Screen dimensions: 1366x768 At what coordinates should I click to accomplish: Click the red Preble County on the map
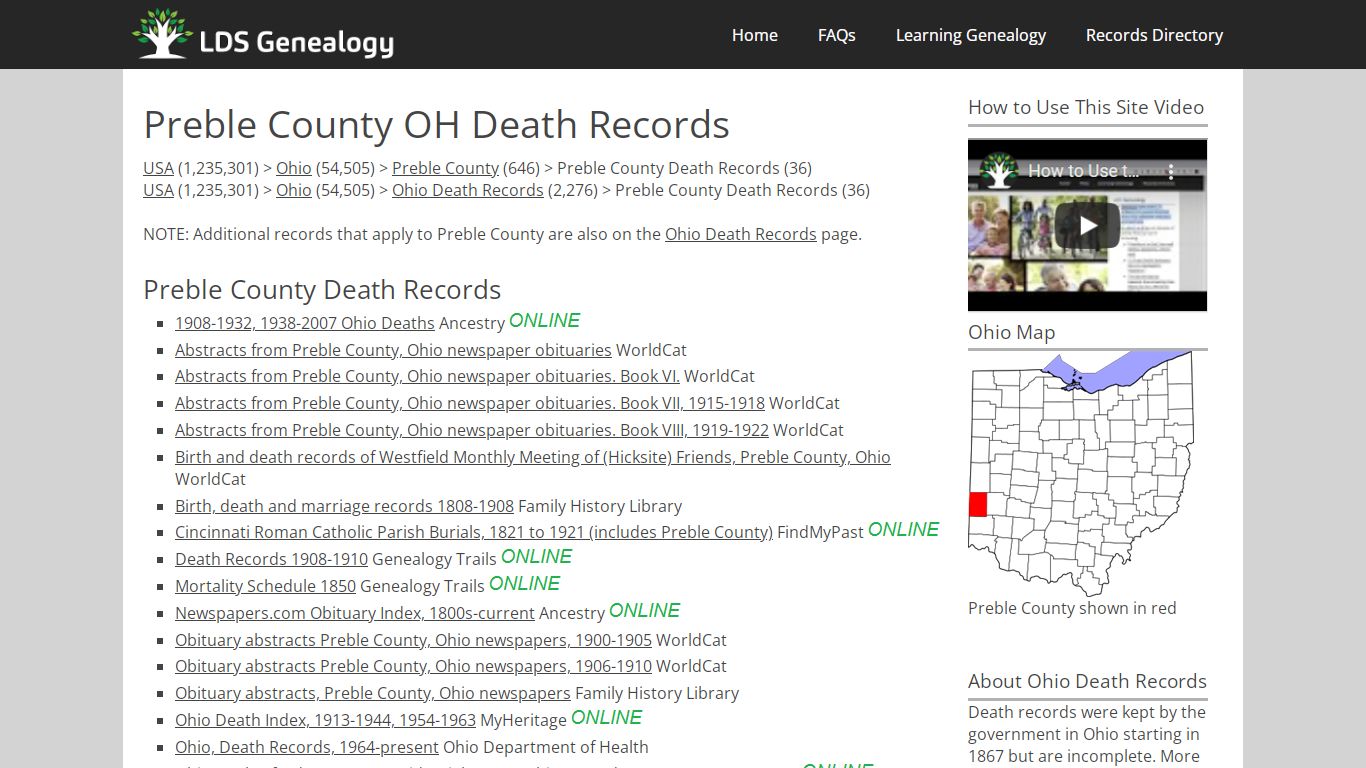coord(978,504)
